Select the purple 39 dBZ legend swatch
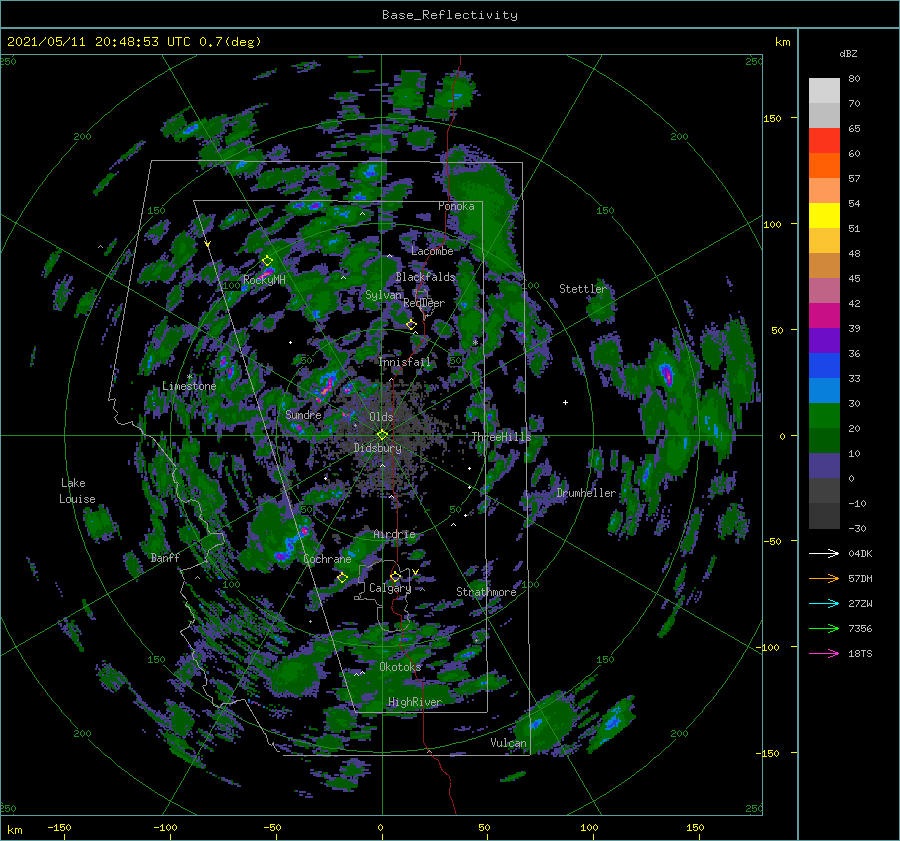This screenshot has width=900, height=841. pos(824,340)
